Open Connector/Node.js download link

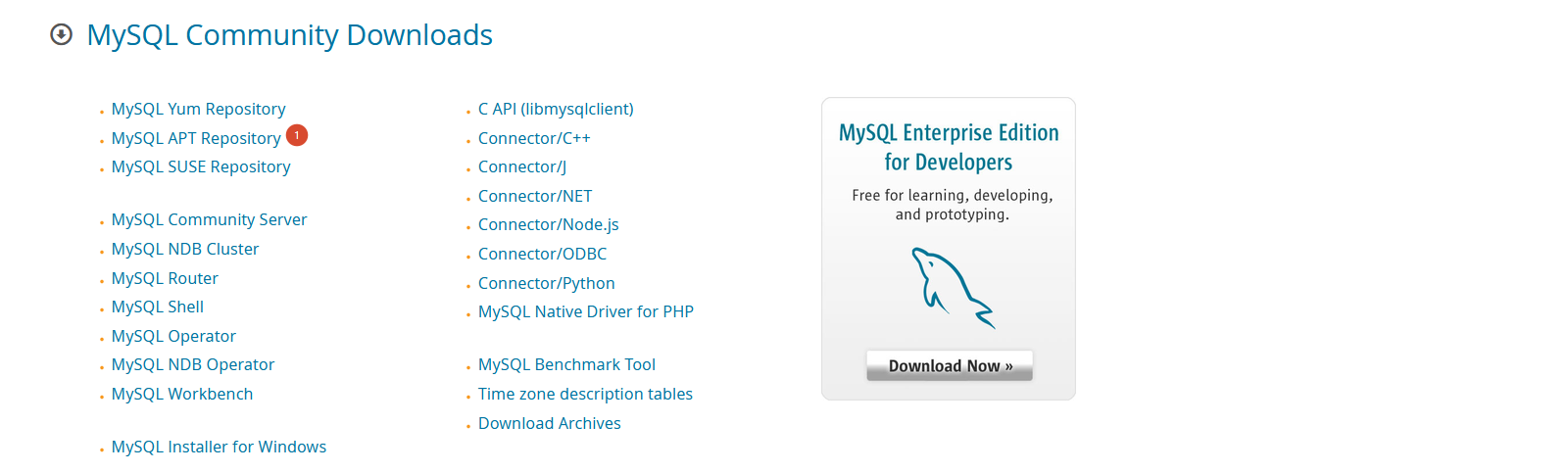(549, 224)
